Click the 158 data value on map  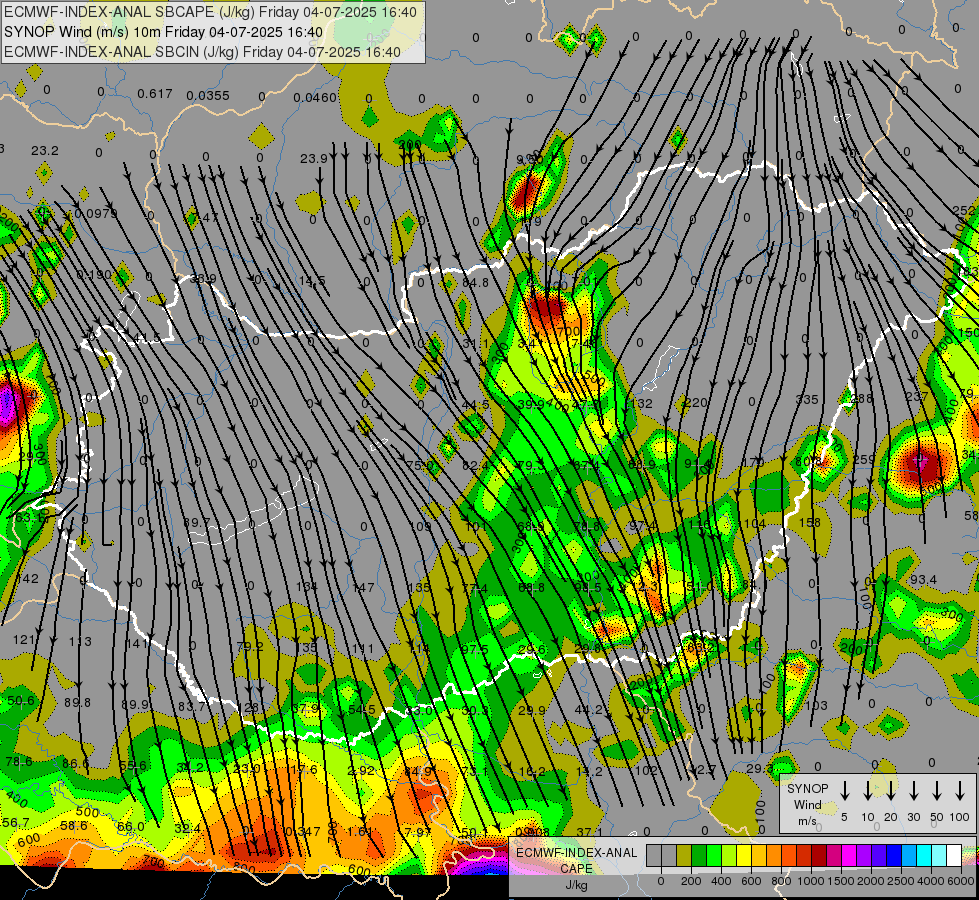810,522
